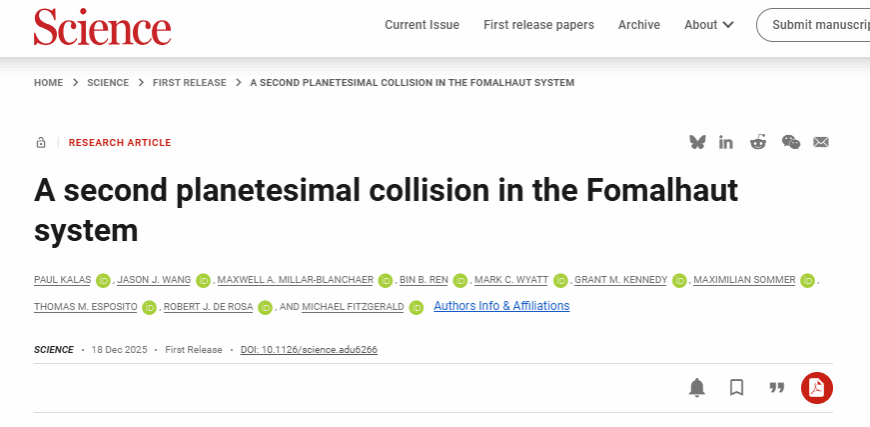The height and width of the screenshot is (427, 870).
Task: Share article by email
Action: click(x=821, y=142)
